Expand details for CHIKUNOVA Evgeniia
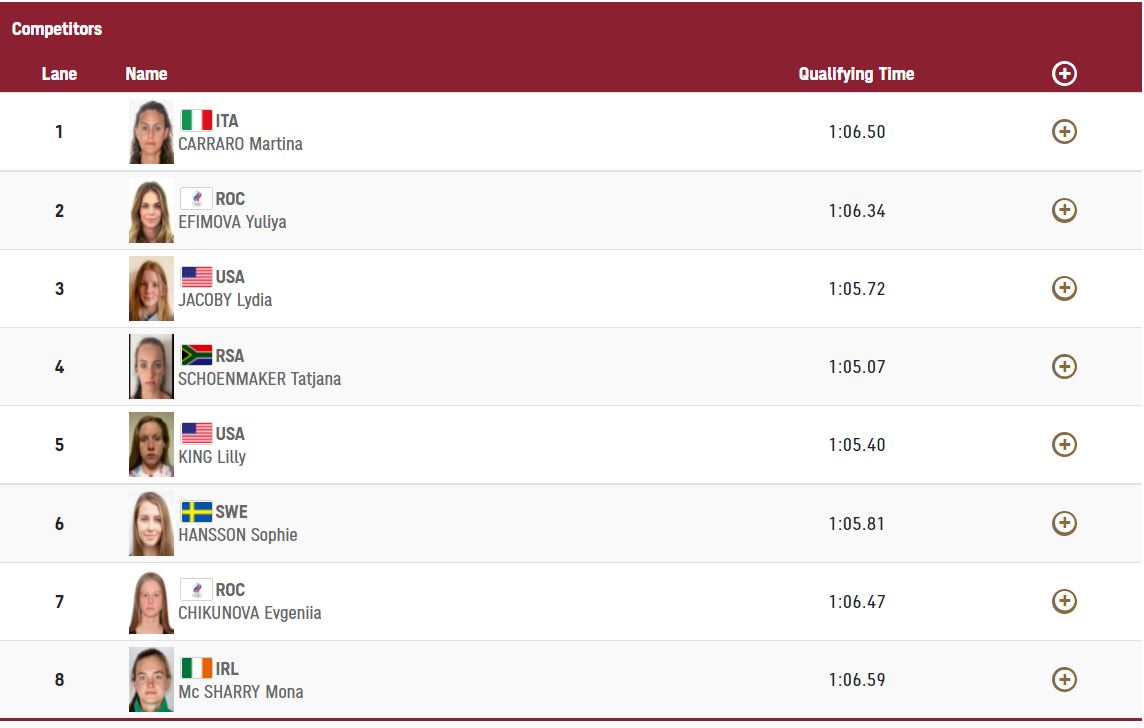The height and width of the screenshot is (728, 1144). click(1064, 601)
